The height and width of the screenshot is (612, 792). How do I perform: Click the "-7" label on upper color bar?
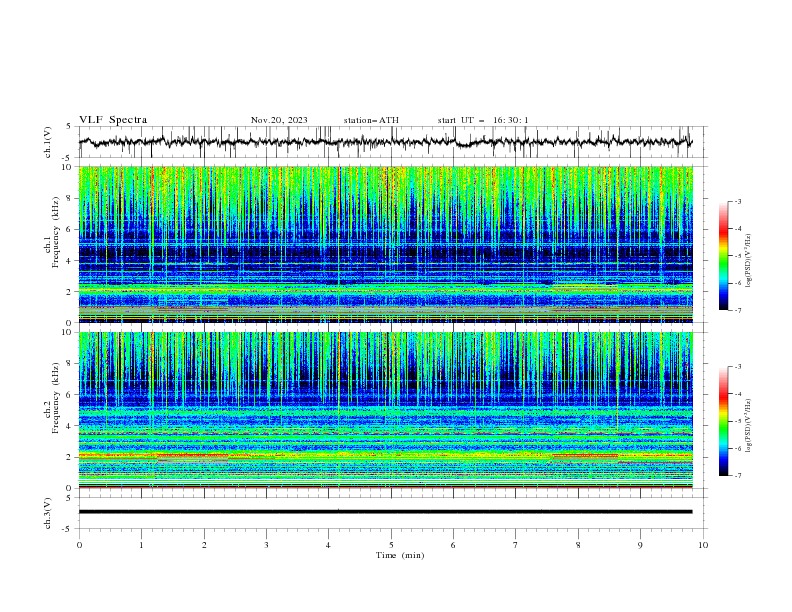click(x=738, y=310)
